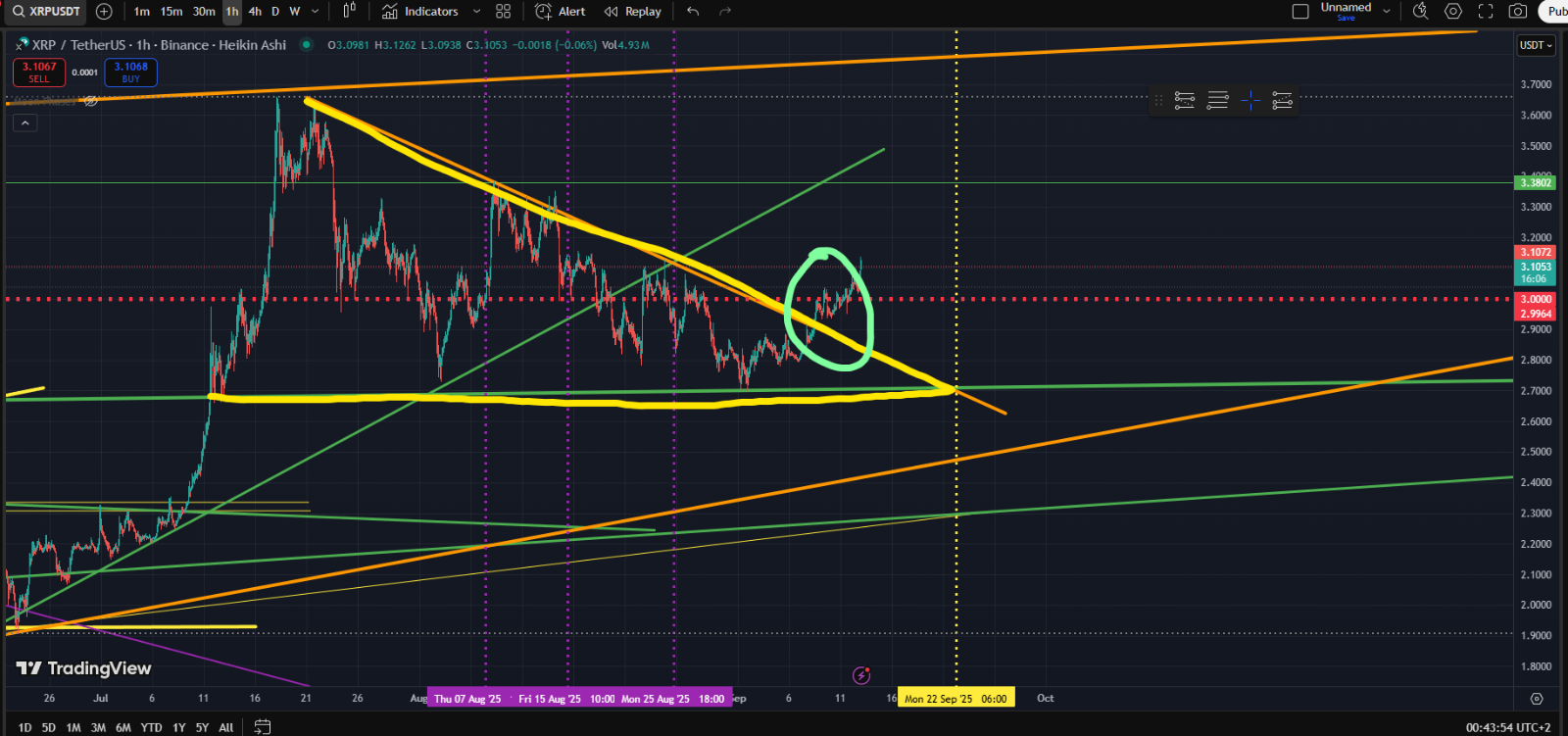Set chart range to 1D
This screenshot has width=1568, height=736.
pos(25,727)
